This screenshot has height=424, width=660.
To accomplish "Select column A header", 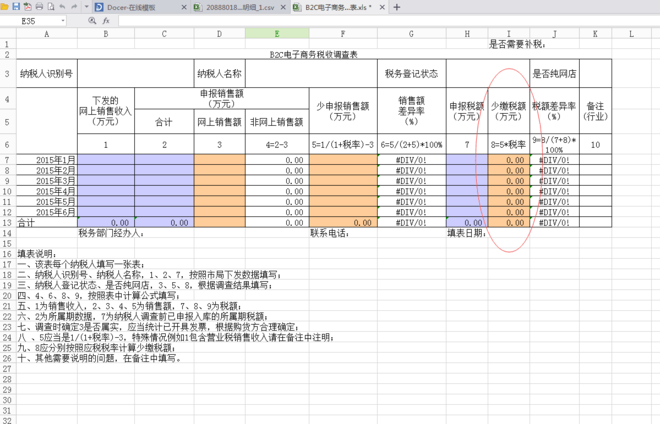I will pyautogui.click(x=47, y=34).
